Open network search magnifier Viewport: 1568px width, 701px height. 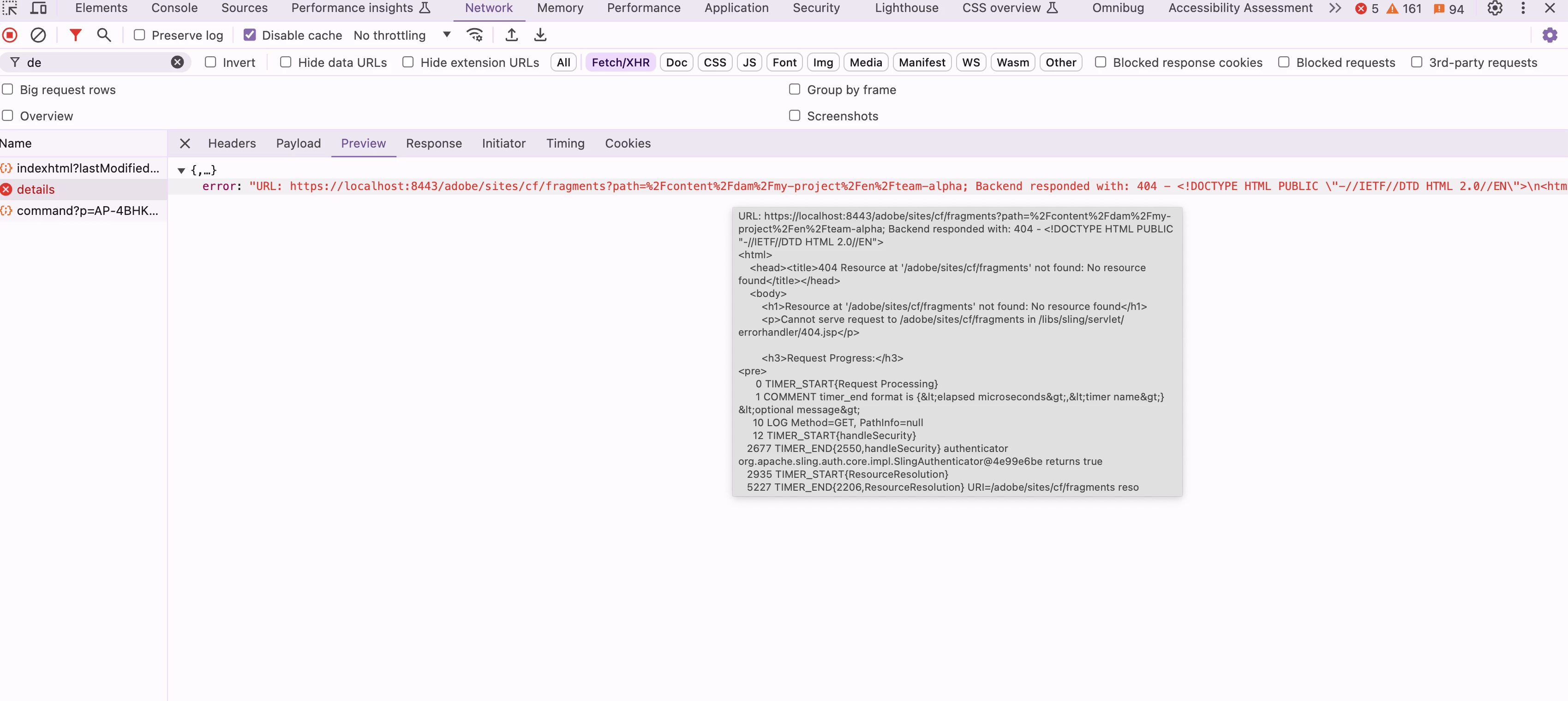tap(104, 36)
